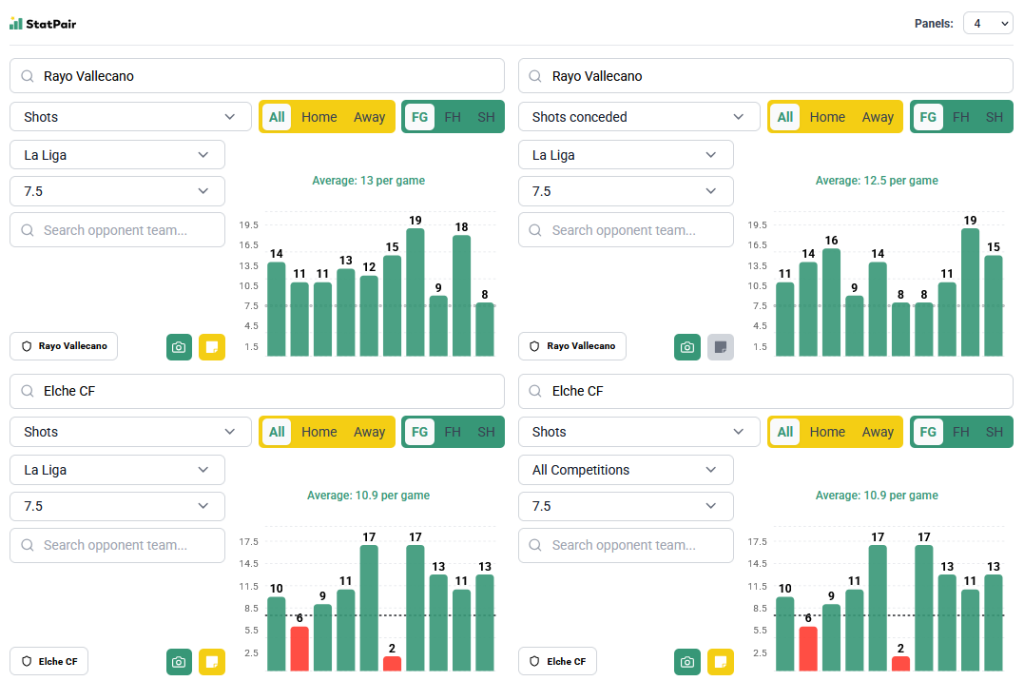The height and width of the screenshot is (681, 1024).
Task: Select FH tab in Shots conceded panel
Action: coord(960,117)
